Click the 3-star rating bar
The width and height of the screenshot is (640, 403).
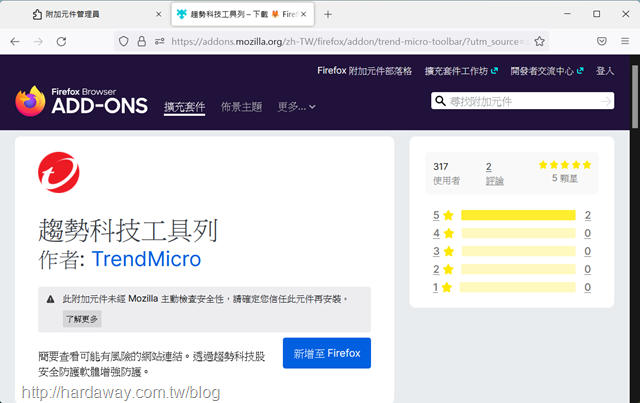coord(518,251)
